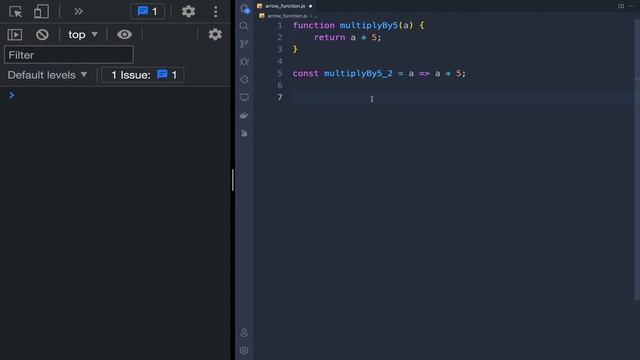This screenshot has width=640, height=360.
Task: Click the '=>' arrow operator on line 5
Action: coord(424,73)
